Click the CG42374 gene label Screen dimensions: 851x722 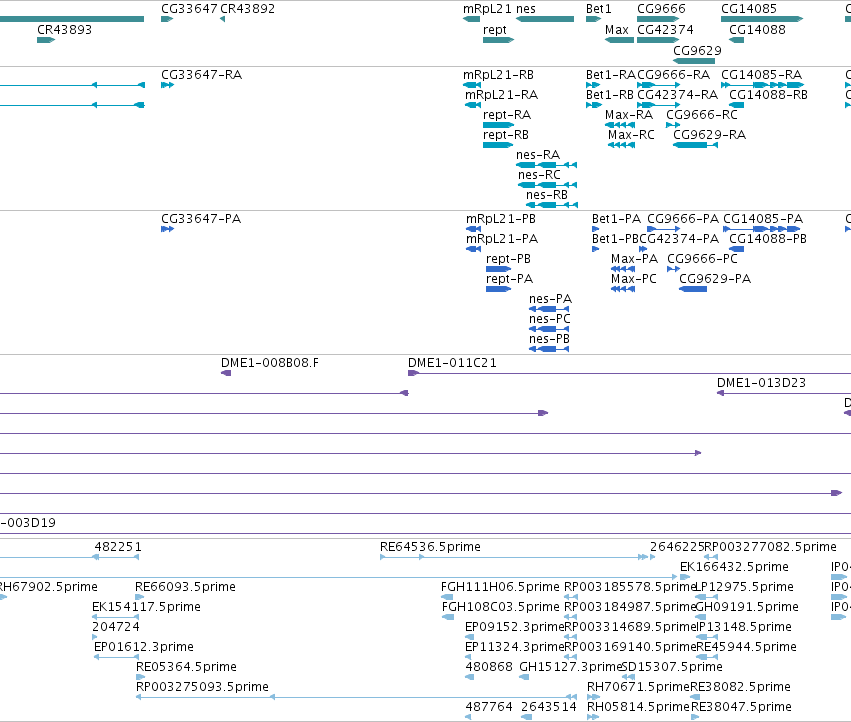tap(665, 30)
